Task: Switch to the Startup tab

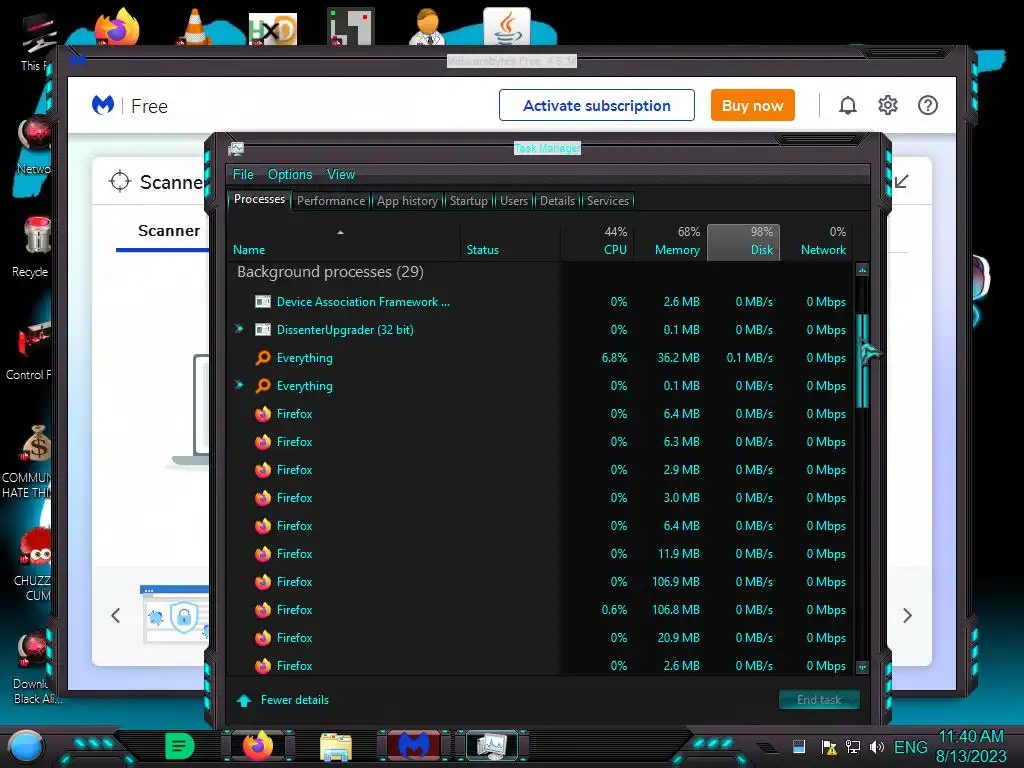Action: point(468,201)
